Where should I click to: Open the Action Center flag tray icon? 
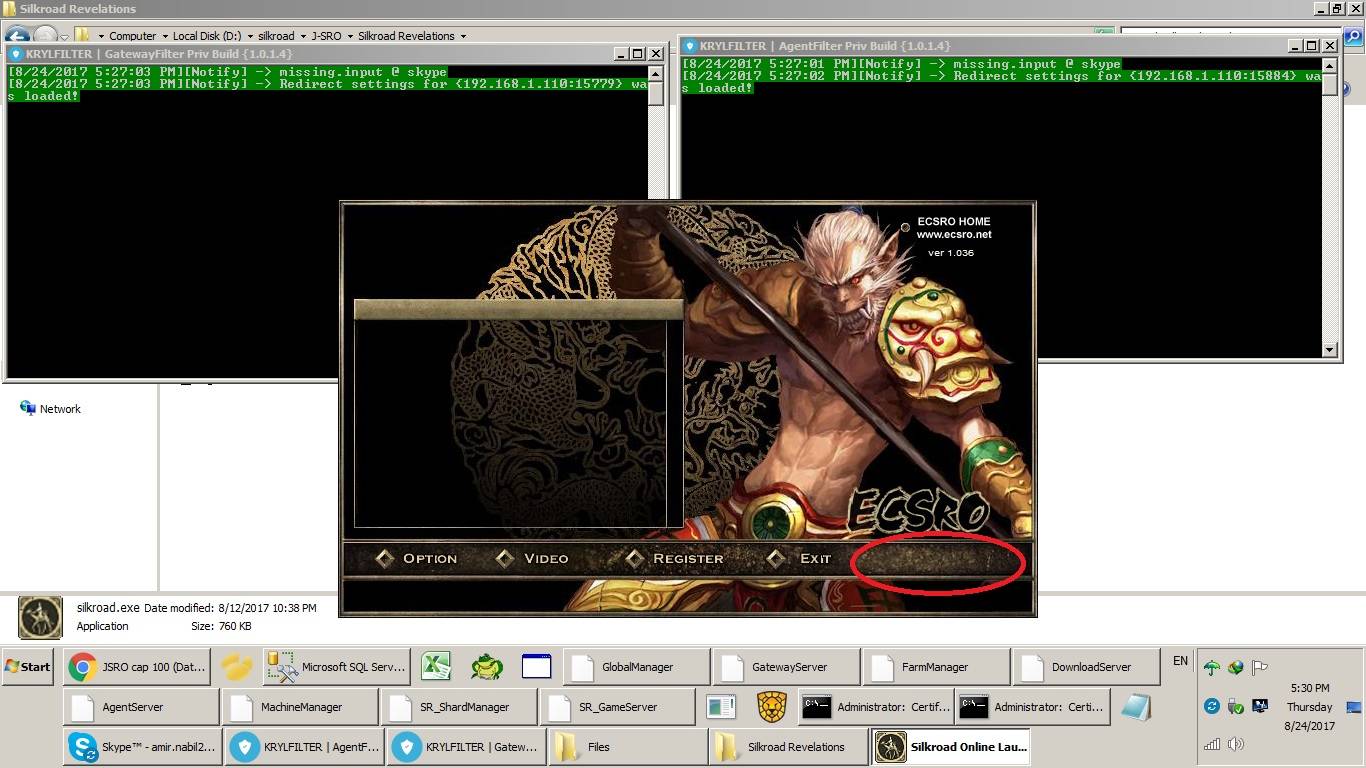click(x=1260, y=668)
